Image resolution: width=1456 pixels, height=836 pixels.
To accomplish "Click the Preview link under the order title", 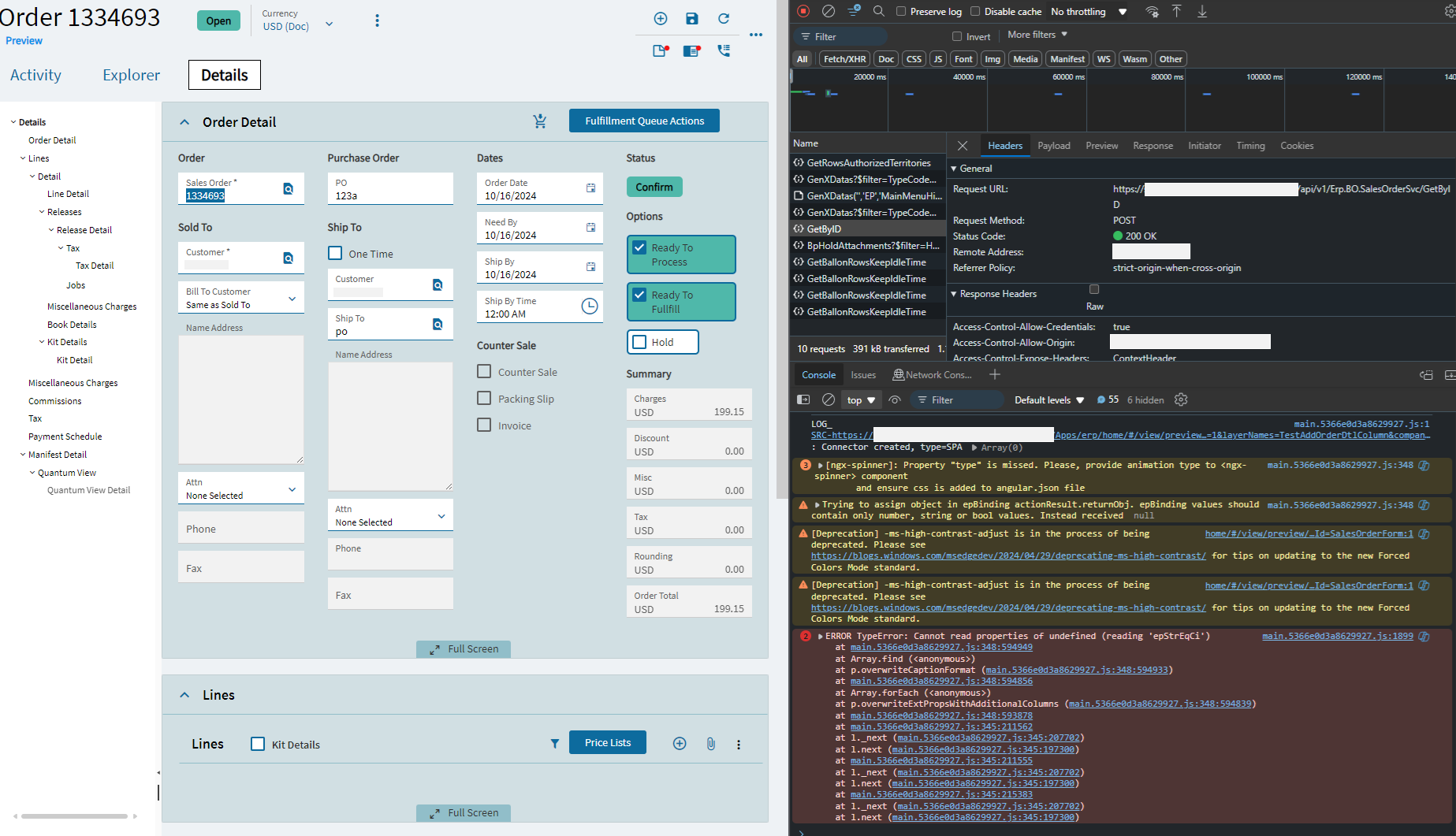I will tap(24, 41).
